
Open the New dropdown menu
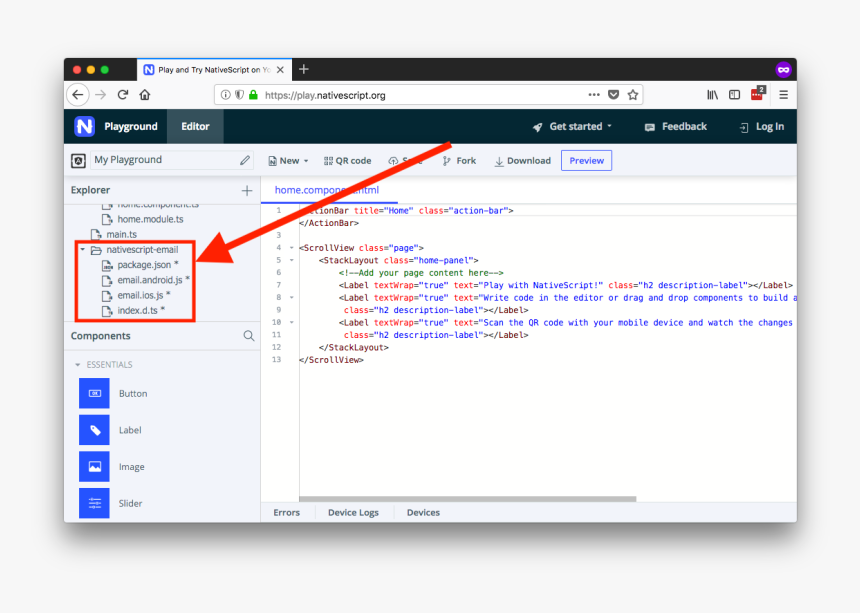pos(288,161)
